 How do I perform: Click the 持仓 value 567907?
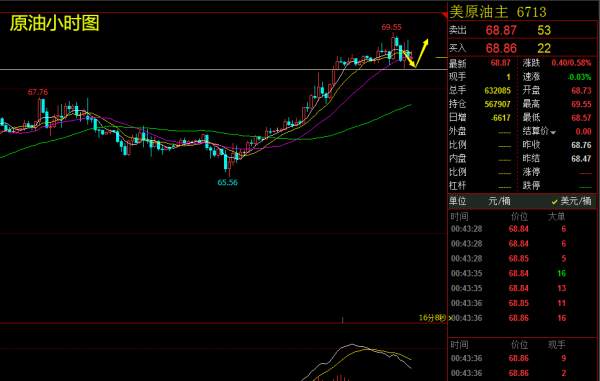coord(497,104)
